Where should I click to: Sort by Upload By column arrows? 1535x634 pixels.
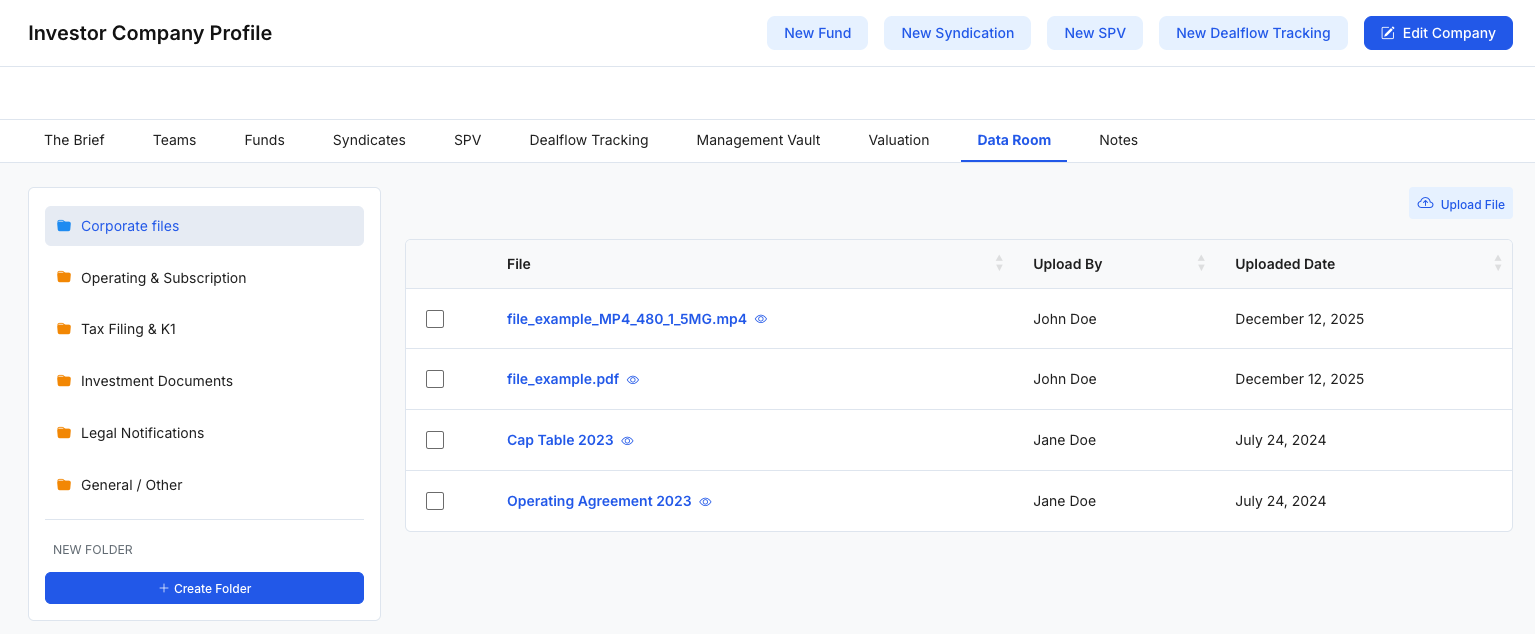pos(1201,264)
